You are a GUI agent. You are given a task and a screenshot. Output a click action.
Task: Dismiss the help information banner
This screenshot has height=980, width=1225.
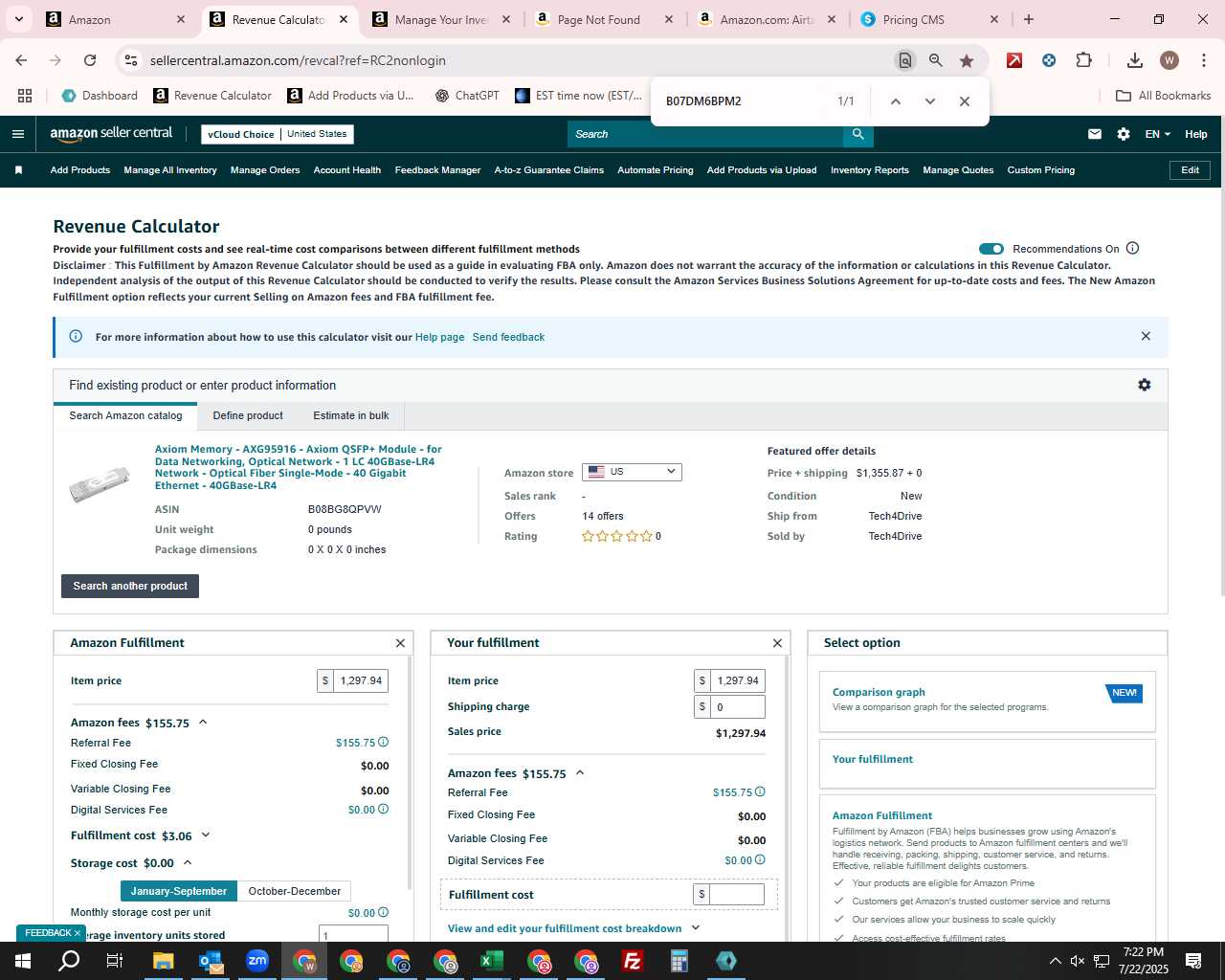[1146, 336]
